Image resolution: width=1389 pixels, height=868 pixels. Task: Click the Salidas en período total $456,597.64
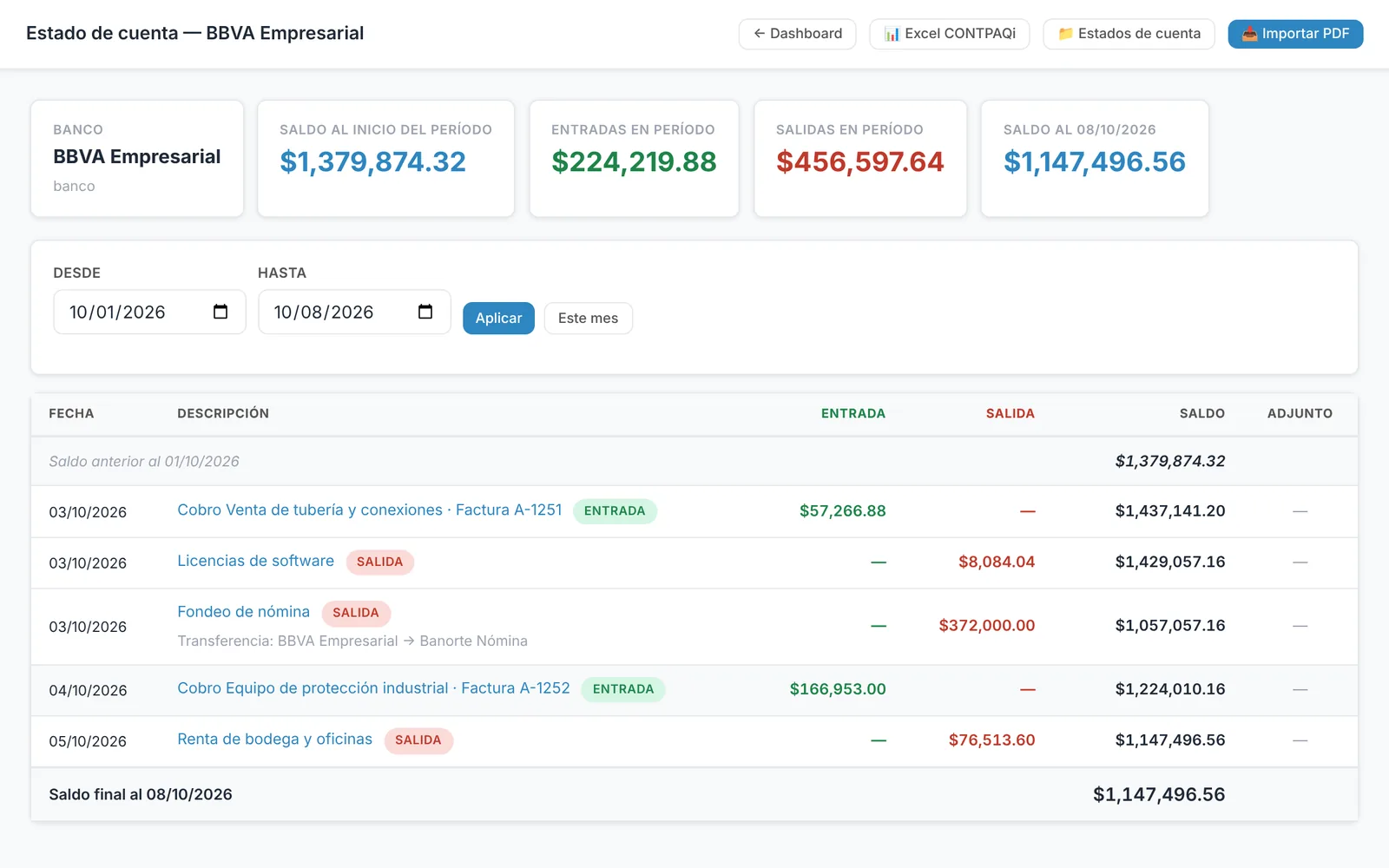tap(859, 161)
